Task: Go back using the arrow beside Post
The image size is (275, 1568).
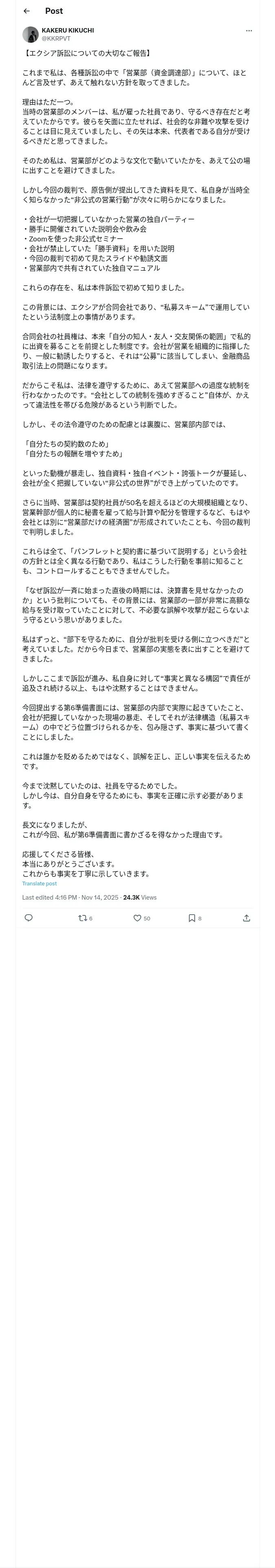Action: point(26,11)
